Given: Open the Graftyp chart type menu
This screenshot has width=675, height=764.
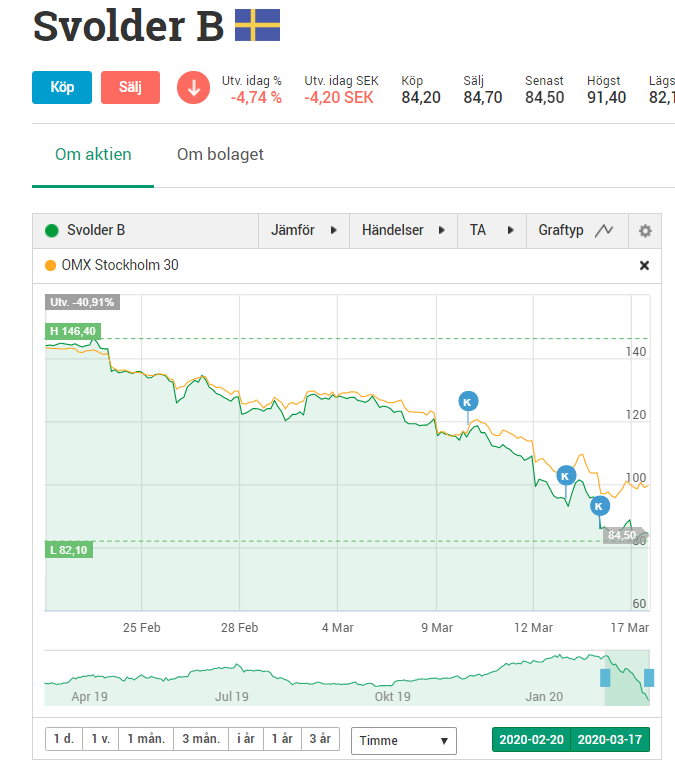Looking at the screenshot, I should [577, 230].
